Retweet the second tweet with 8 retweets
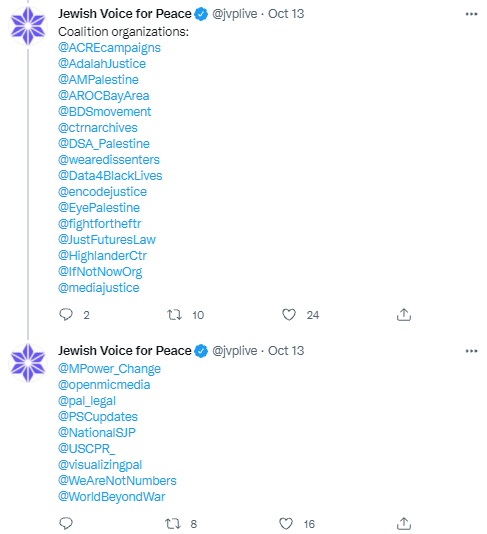The width and height of the screenshot is (487, 534). (x=173, y=523)
